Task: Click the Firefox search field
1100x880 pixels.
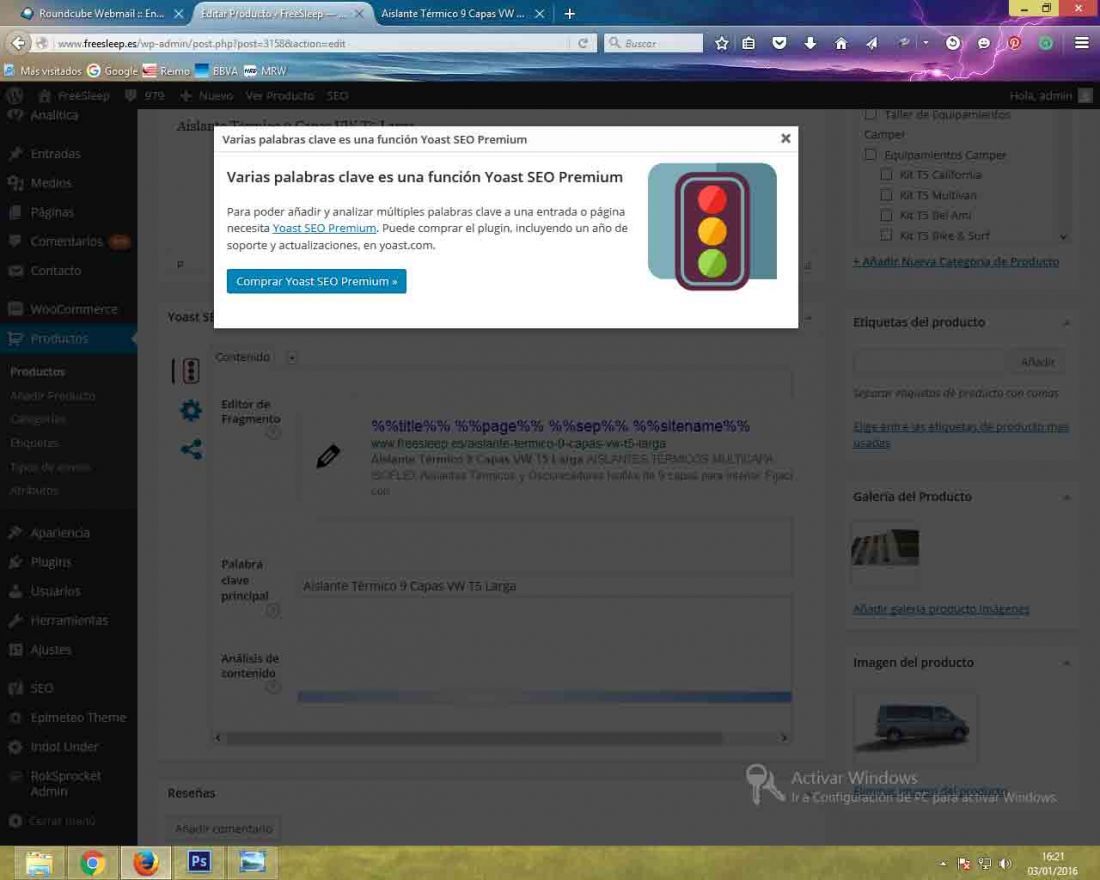Action: point(653,43)
